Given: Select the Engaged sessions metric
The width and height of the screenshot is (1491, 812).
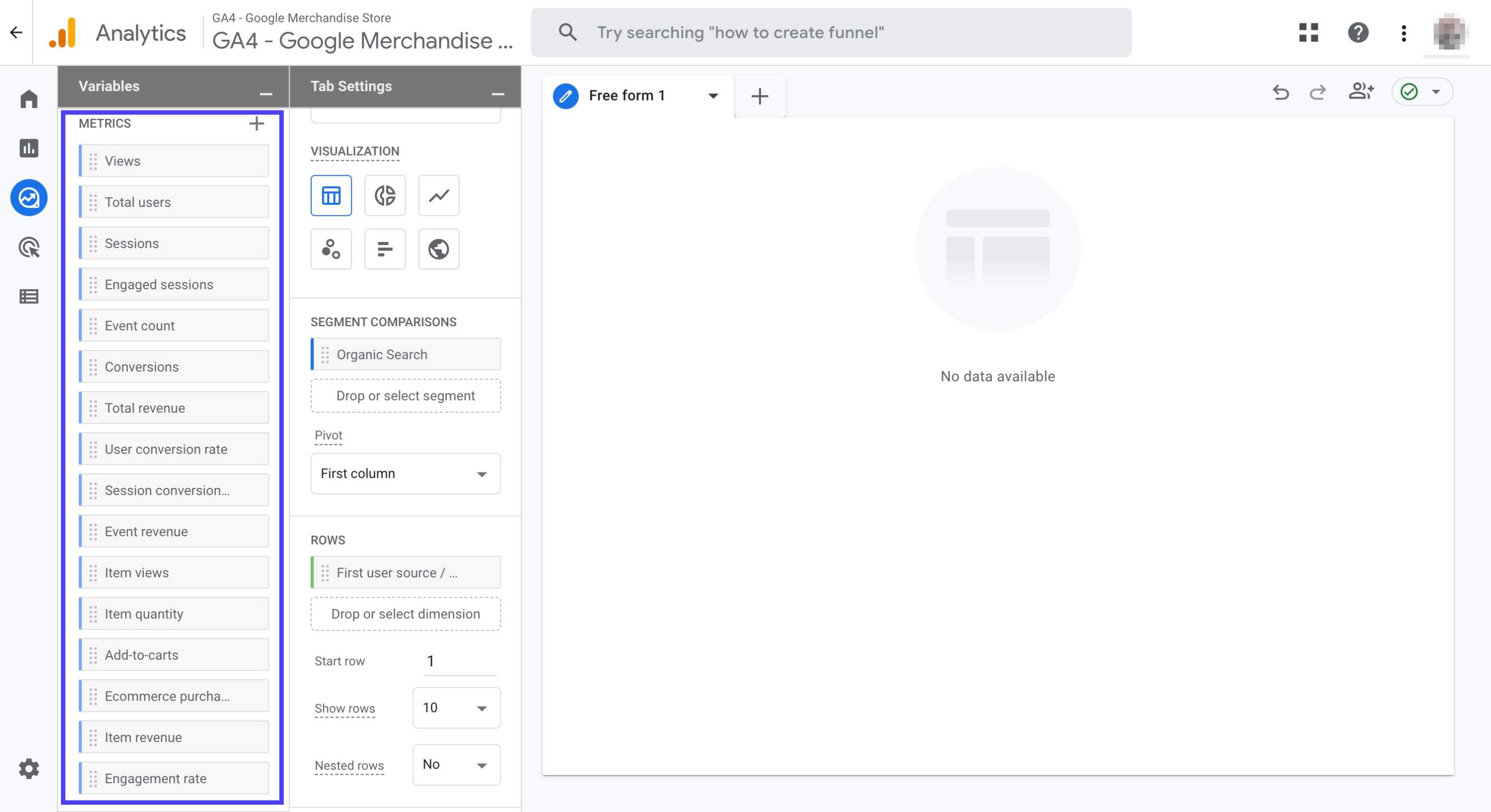Looking at the screenshot, I should point(174,284).
